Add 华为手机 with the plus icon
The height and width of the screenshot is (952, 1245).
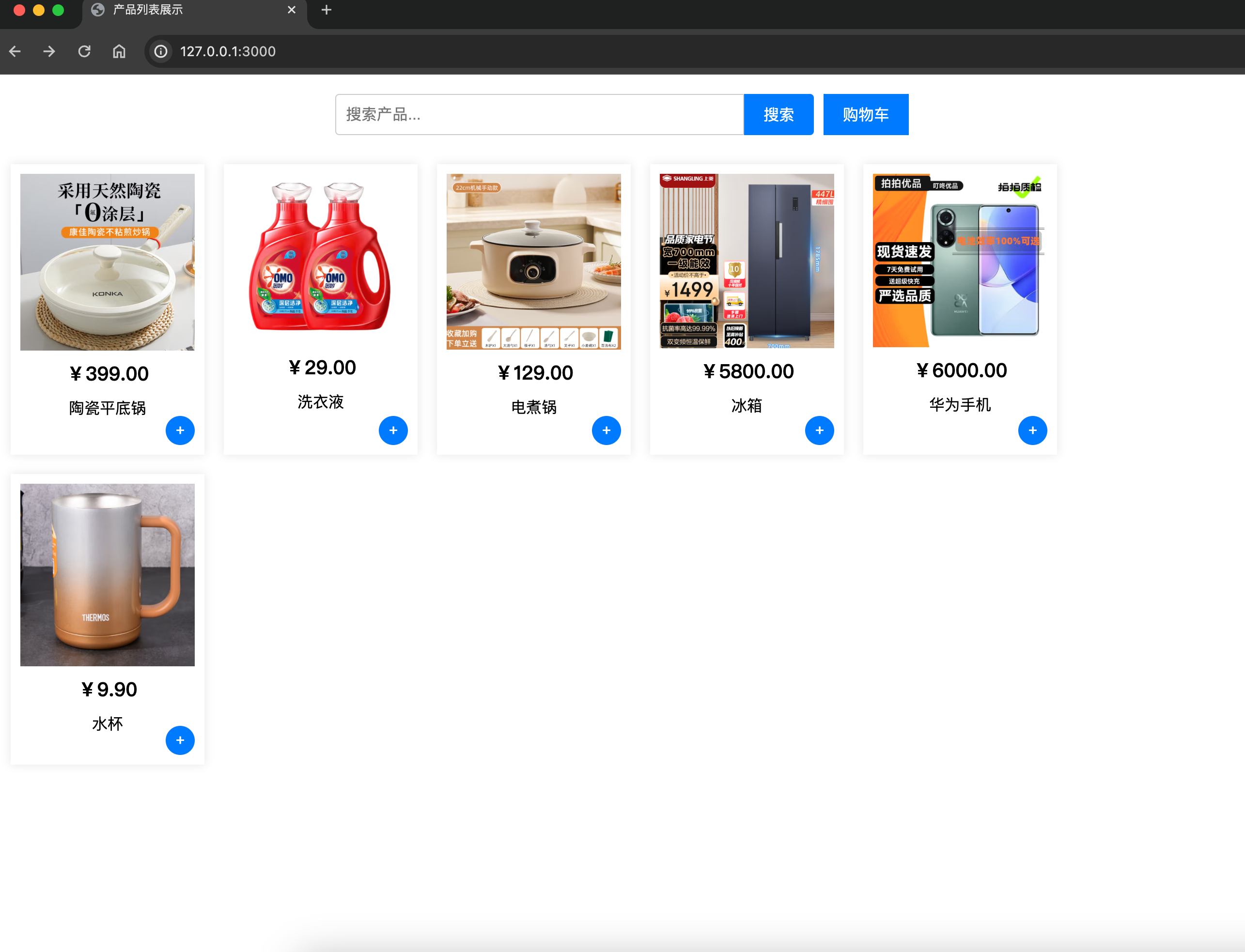click(1032, 430)
